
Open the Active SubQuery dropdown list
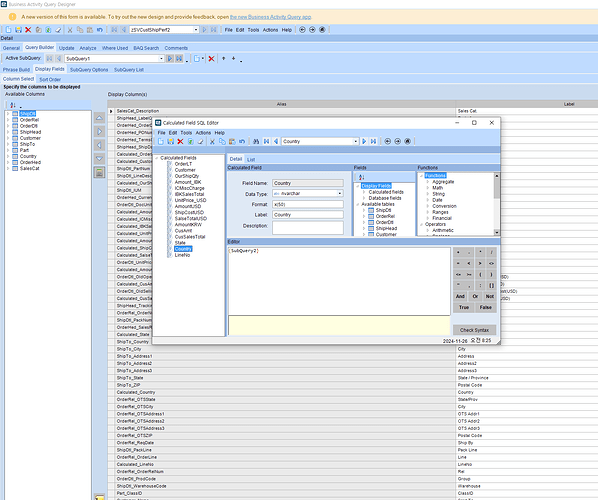click(161, 59)
